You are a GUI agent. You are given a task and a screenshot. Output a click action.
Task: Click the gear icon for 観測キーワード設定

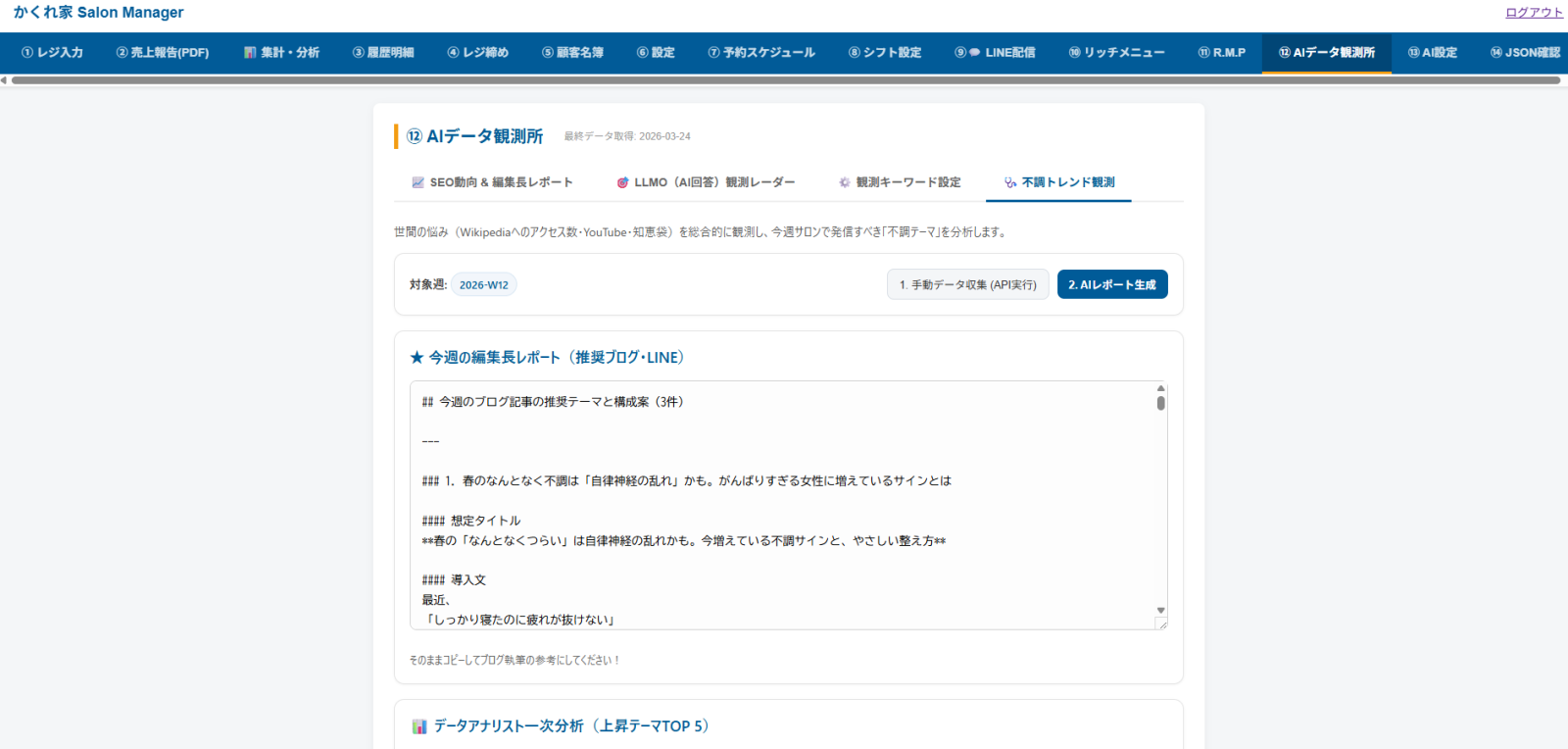[x=845, y=182]
